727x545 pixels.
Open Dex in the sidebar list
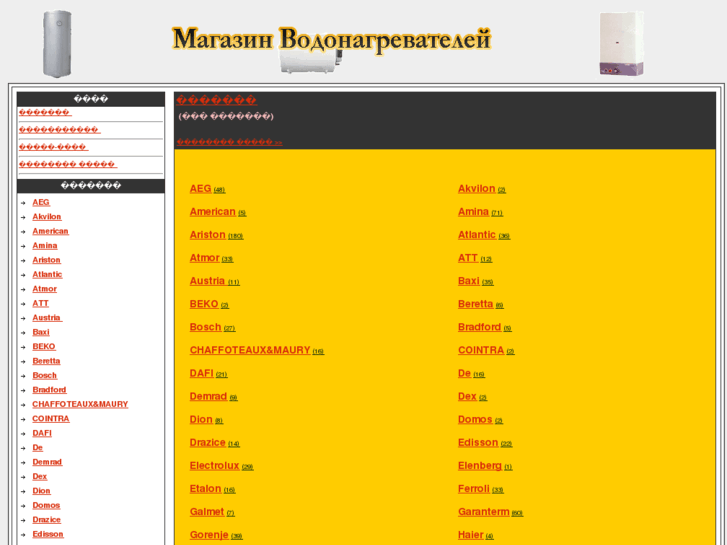[40, 476]
